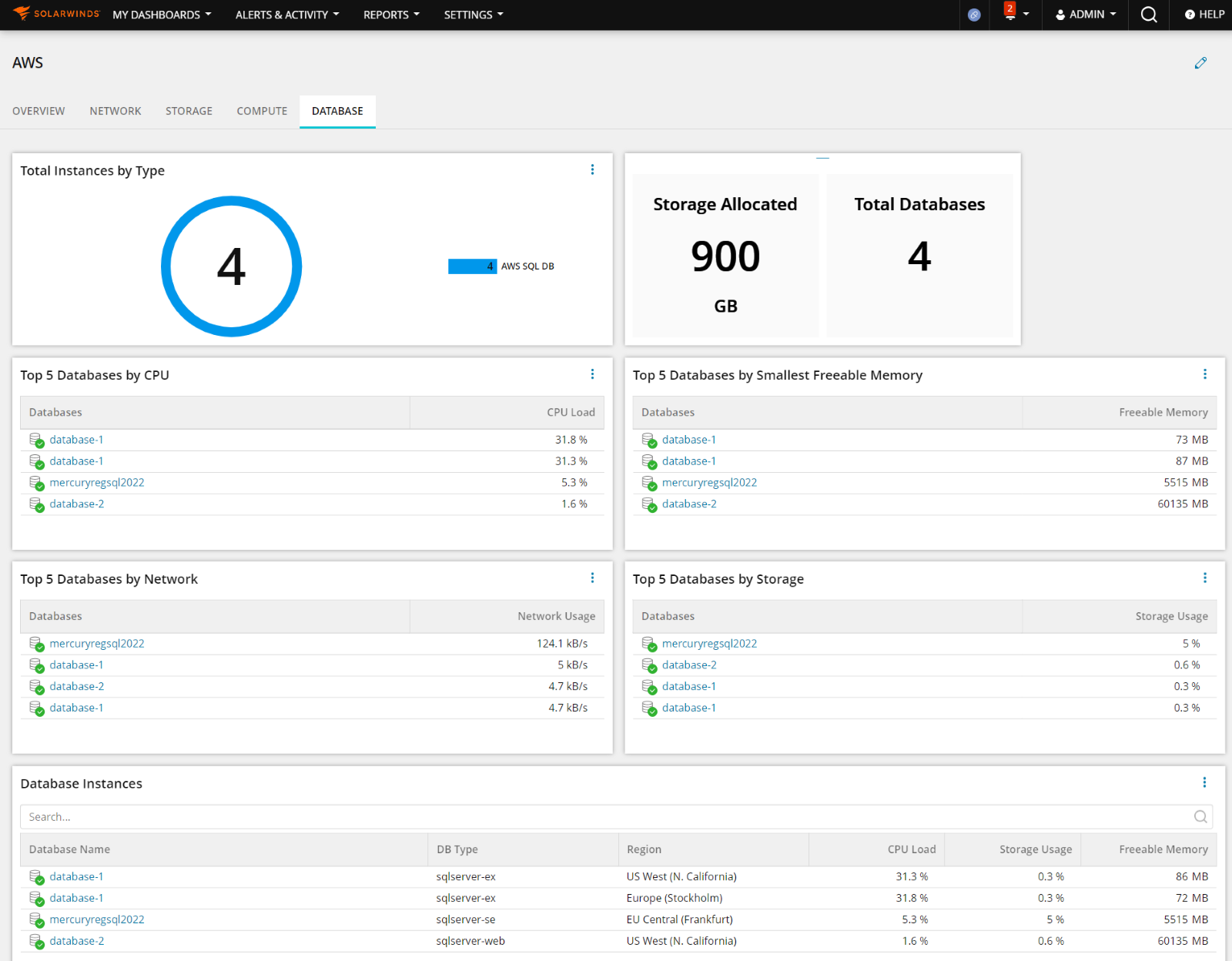Viewport: 1232px width, 961px height.
Task: Switch to the Compute tab
Action: [262, 111]
